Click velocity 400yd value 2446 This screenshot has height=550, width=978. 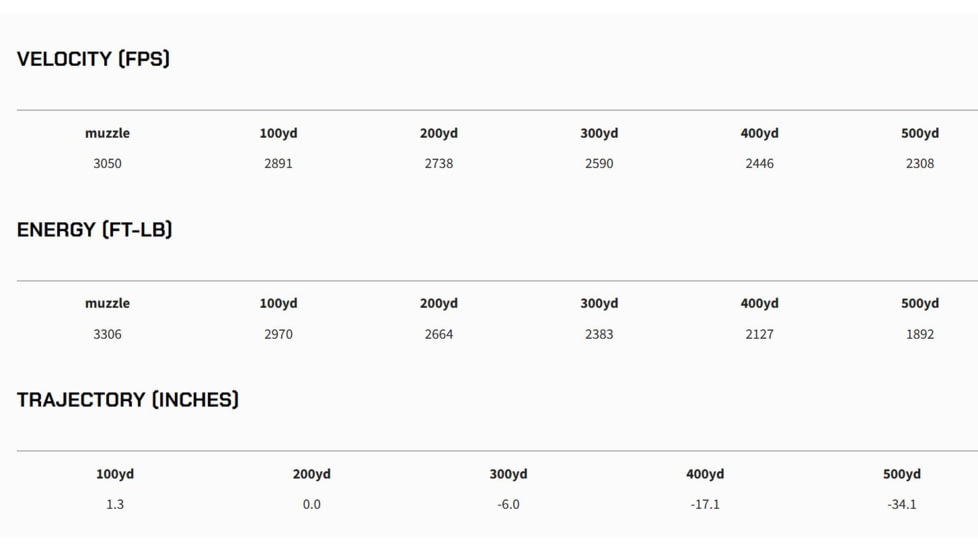(759, 163)
